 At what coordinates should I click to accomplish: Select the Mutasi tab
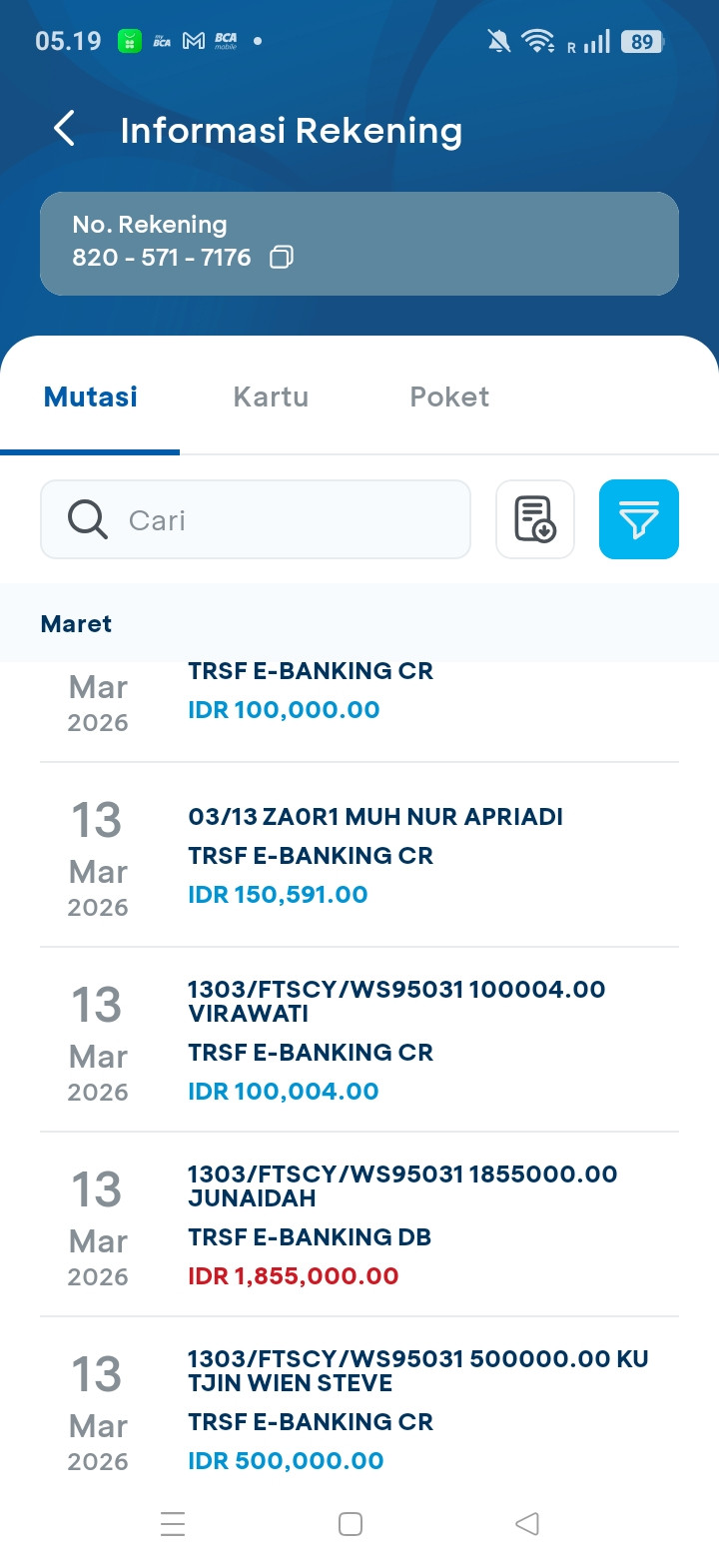(91, 396)
